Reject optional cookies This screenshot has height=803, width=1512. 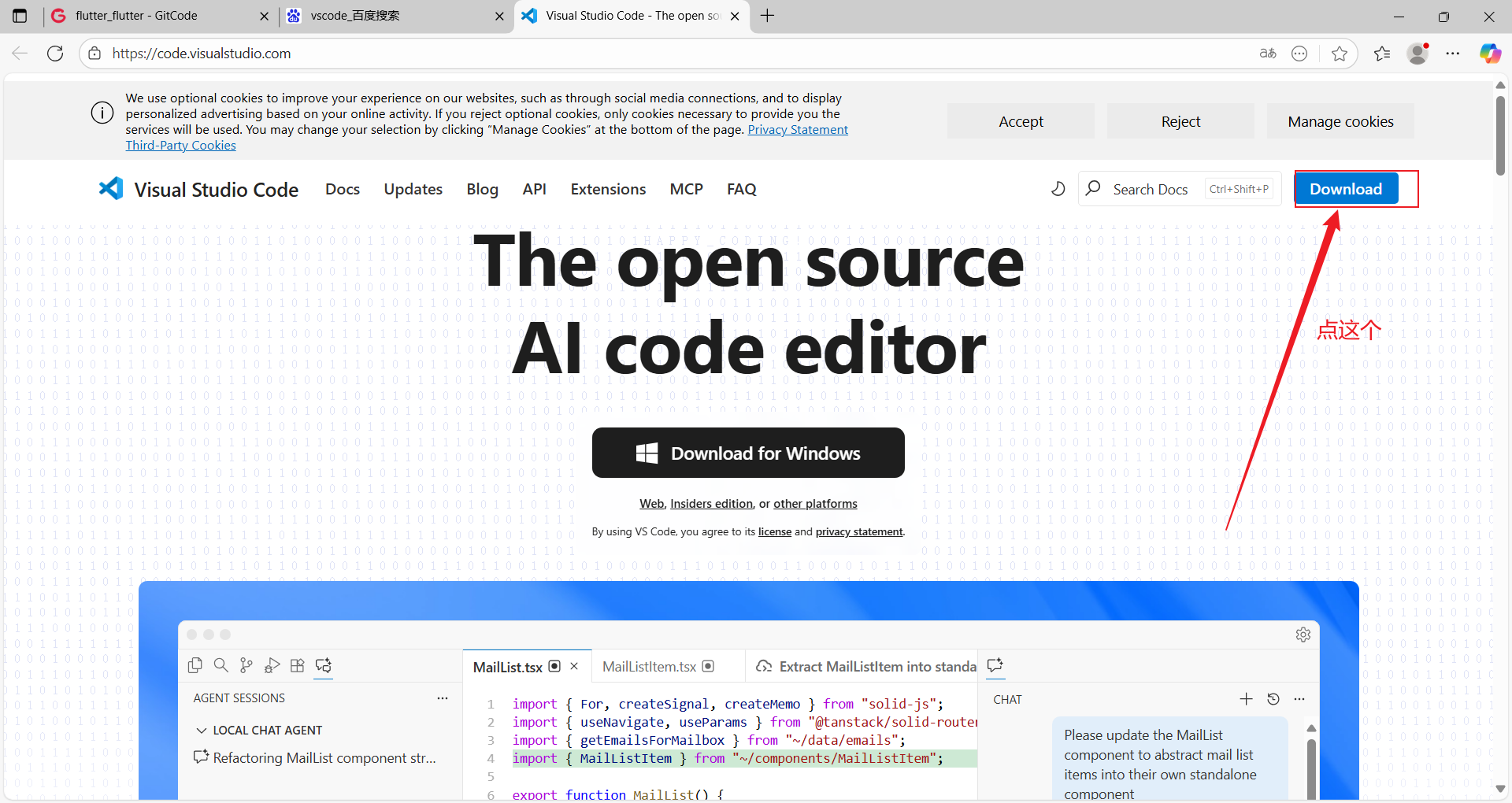1180,121
